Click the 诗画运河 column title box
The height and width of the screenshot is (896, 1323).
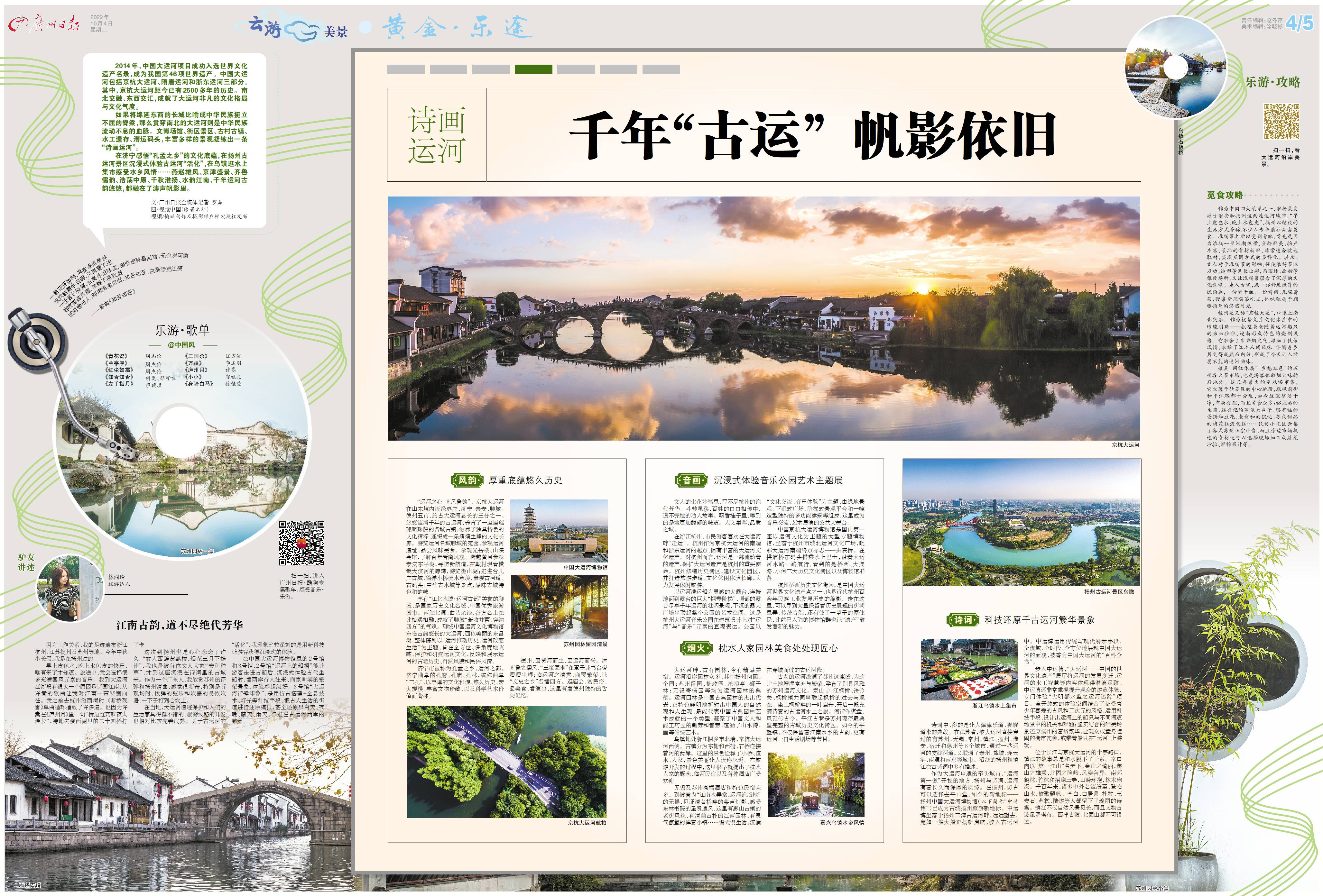pos(437,135)
